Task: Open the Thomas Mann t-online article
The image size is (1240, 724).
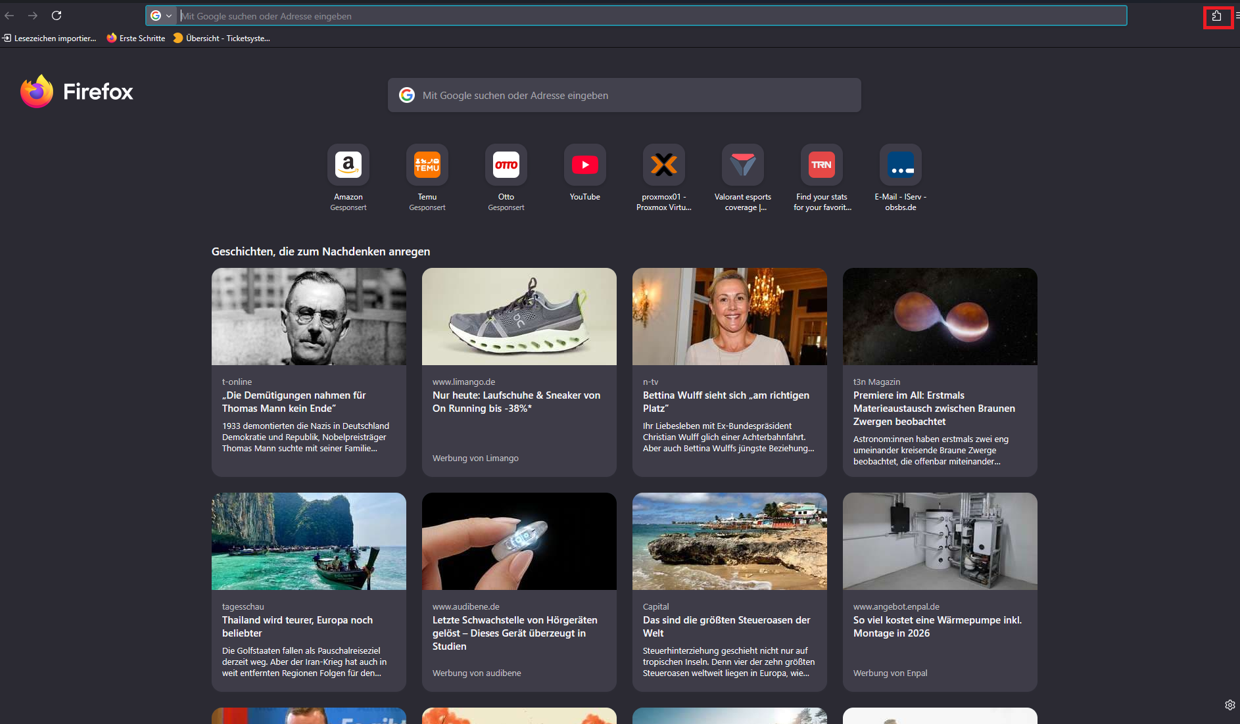Action: tap(308, 402)
